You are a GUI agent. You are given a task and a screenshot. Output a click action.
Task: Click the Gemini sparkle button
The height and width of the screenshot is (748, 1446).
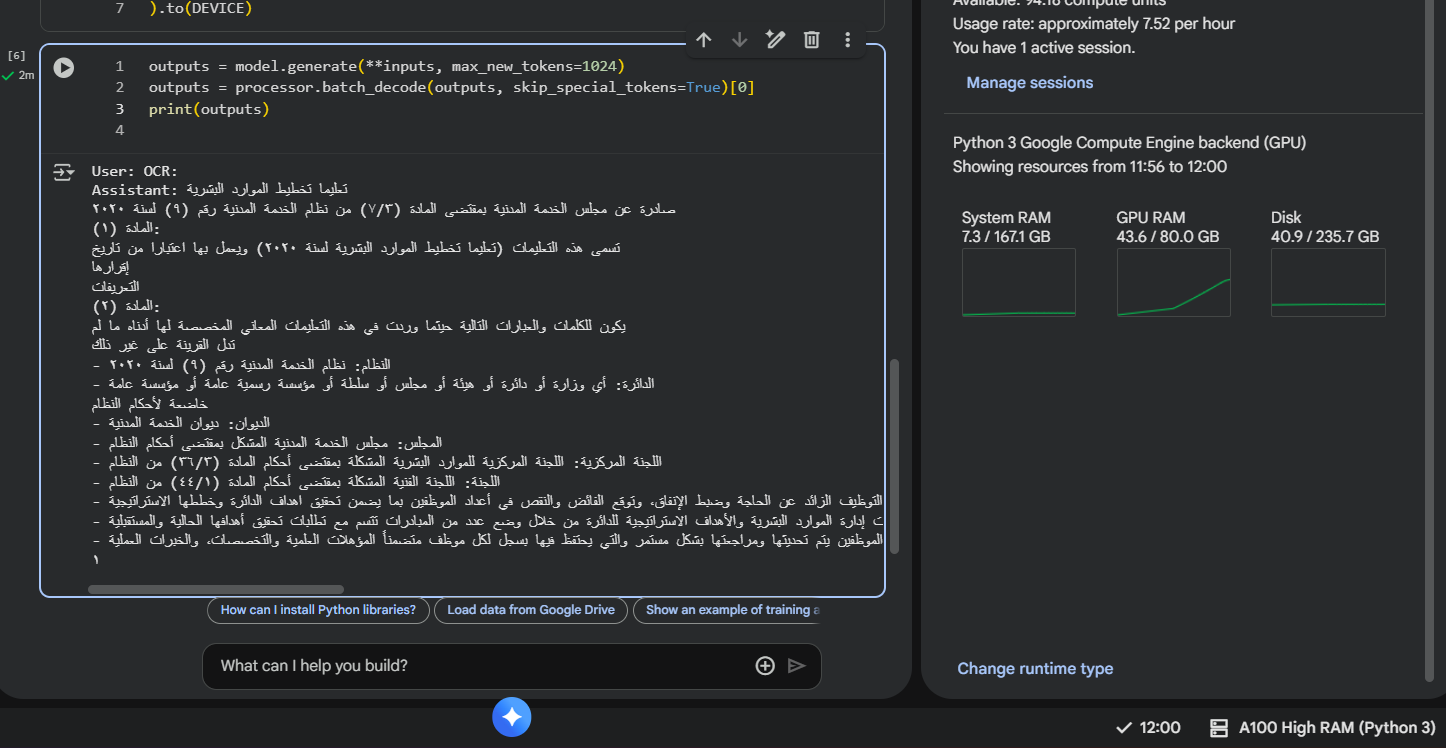[x=511, y=717]
